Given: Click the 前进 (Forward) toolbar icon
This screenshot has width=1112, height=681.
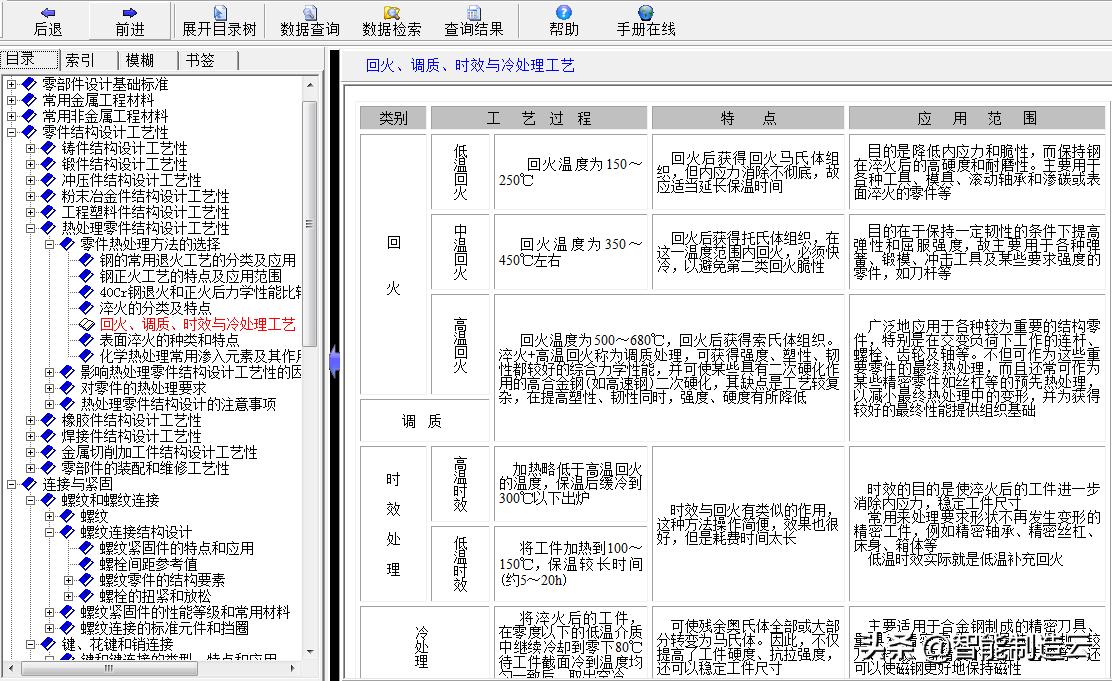Looking at the screenshot, I should [x=128, y=19].
